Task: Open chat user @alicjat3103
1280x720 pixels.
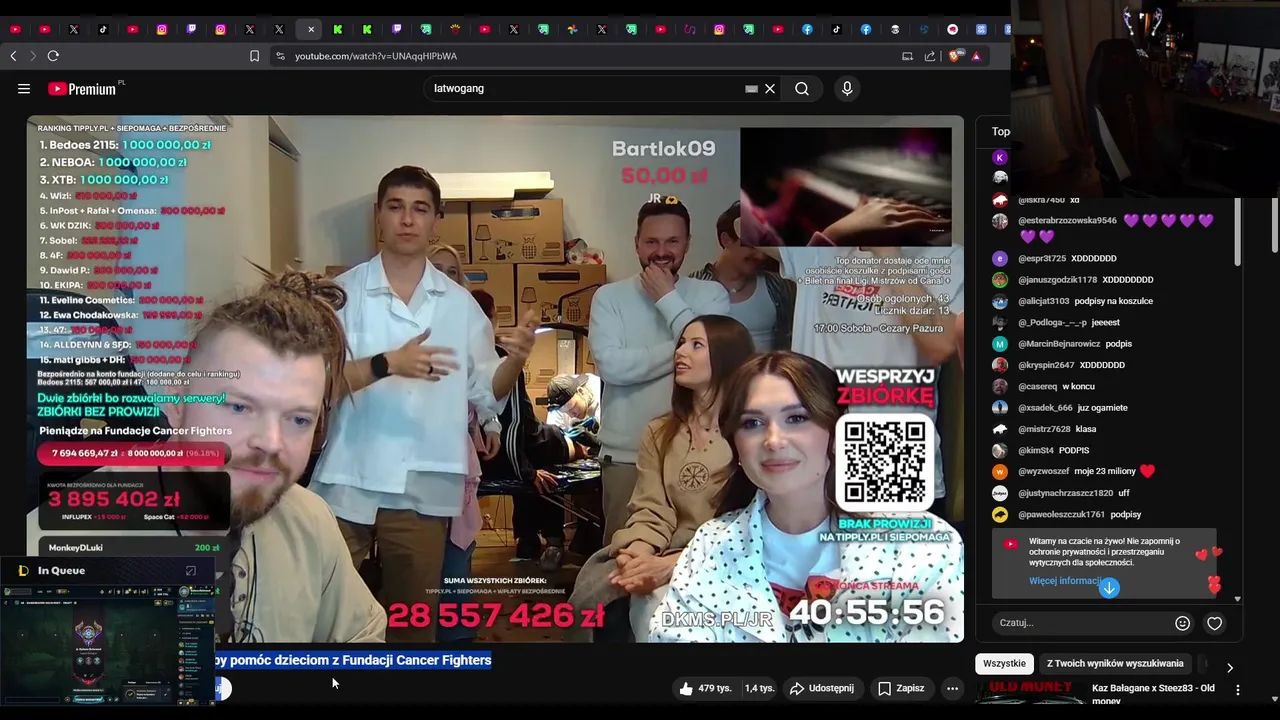Action: pyautogui.click(x=1043, y=301)
